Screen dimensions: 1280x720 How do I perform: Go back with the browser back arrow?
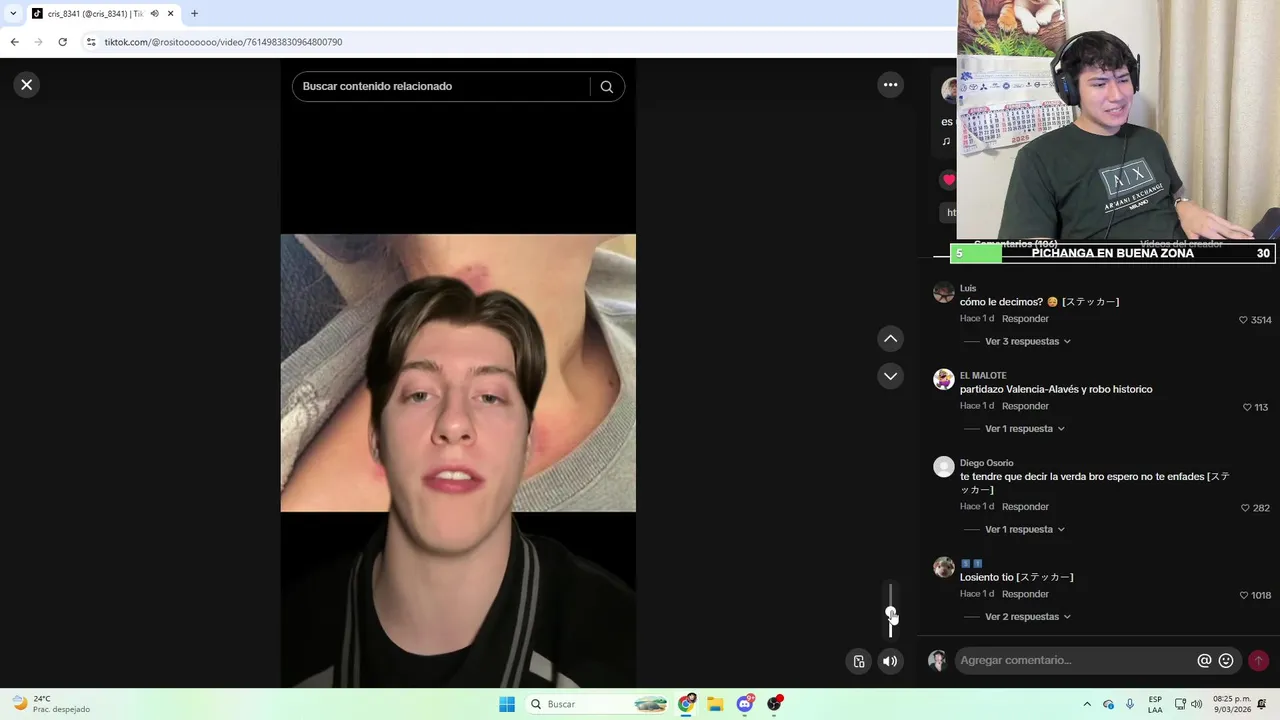pyautogui.click(x=14, y=42)
